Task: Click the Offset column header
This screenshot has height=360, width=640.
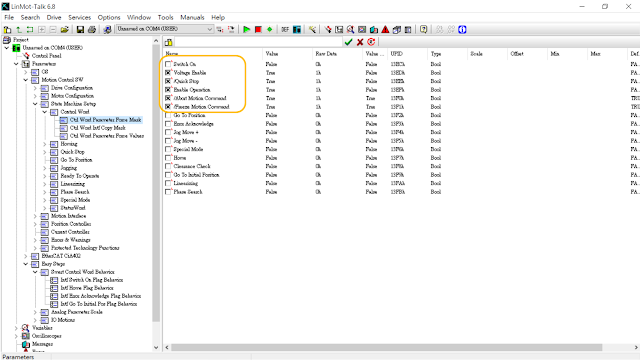Action: point(527,54)
